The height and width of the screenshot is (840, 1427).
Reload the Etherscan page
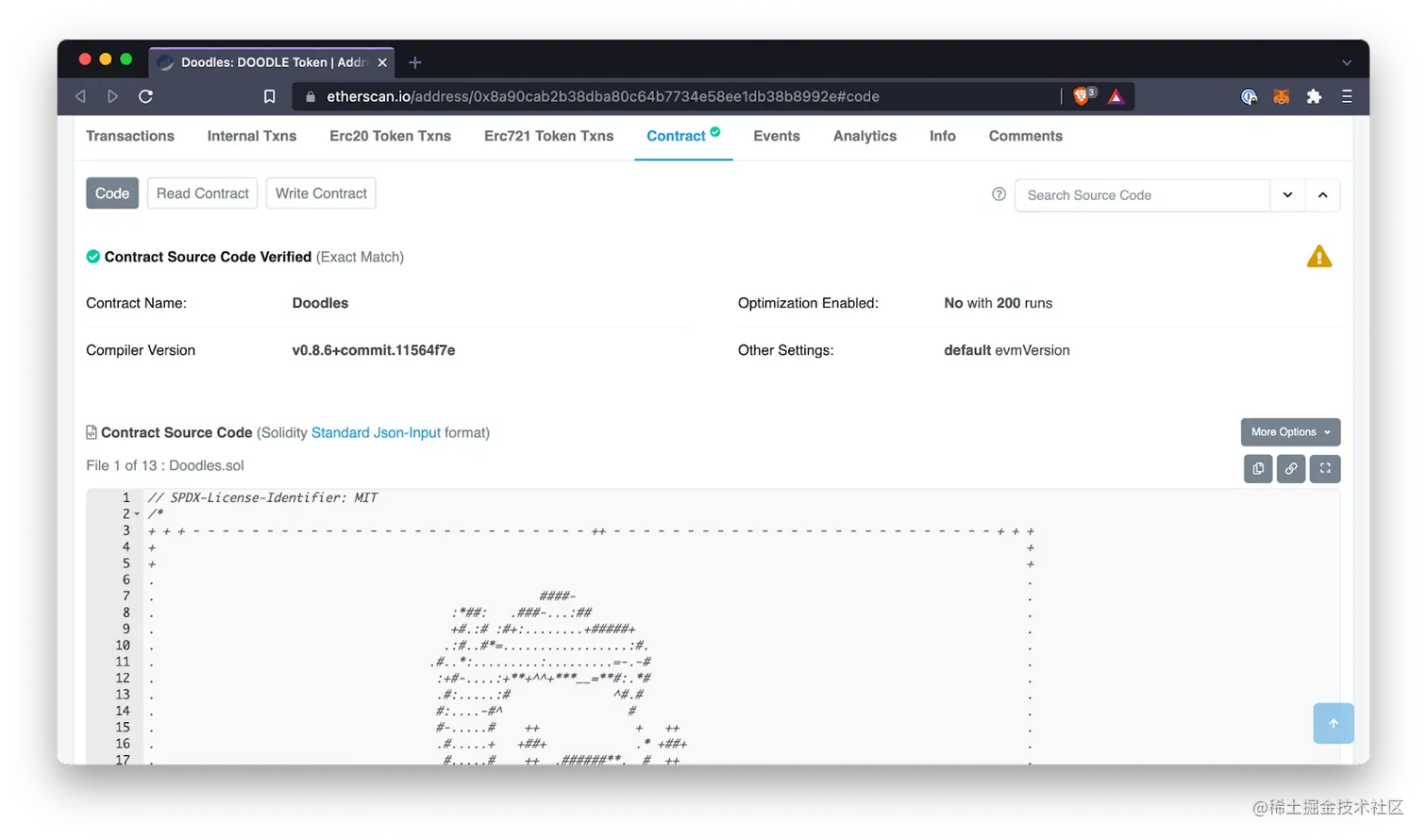tap(145, 96)
